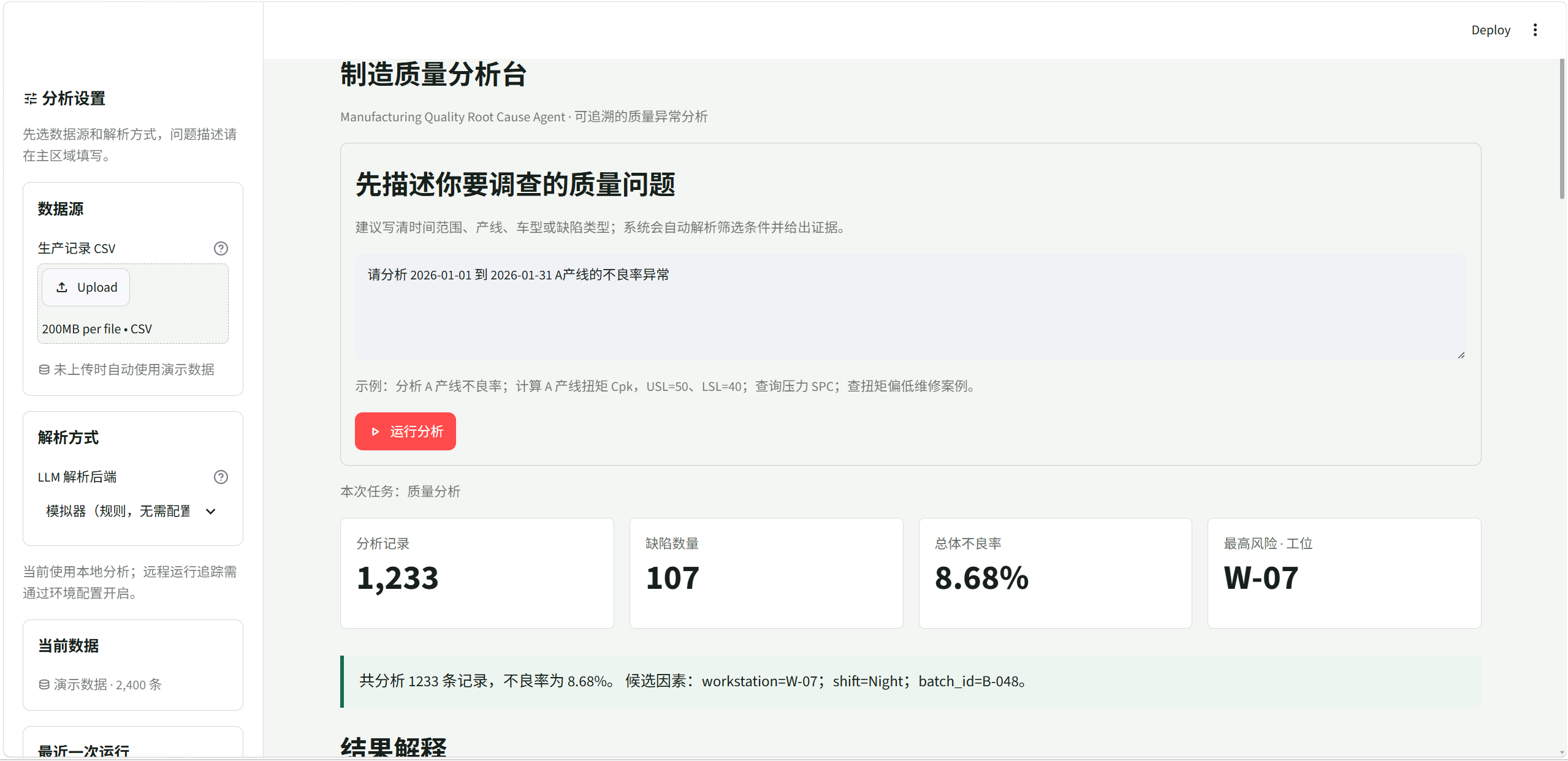Click the 制造质量分析台 title
1568x761 pixels.
433,74
